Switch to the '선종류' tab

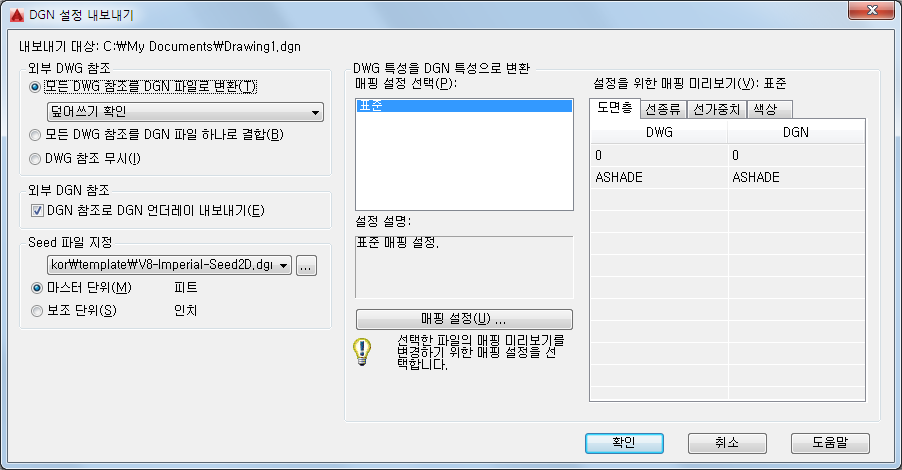click(663, 109)
